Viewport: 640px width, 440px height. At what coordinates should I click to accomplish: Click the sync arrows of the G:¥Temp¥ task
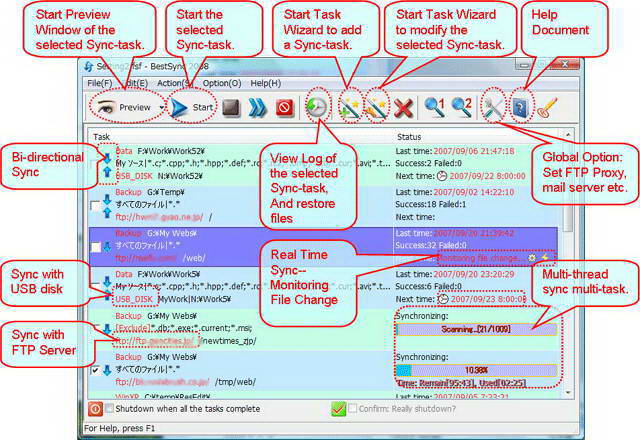point(107,206)
